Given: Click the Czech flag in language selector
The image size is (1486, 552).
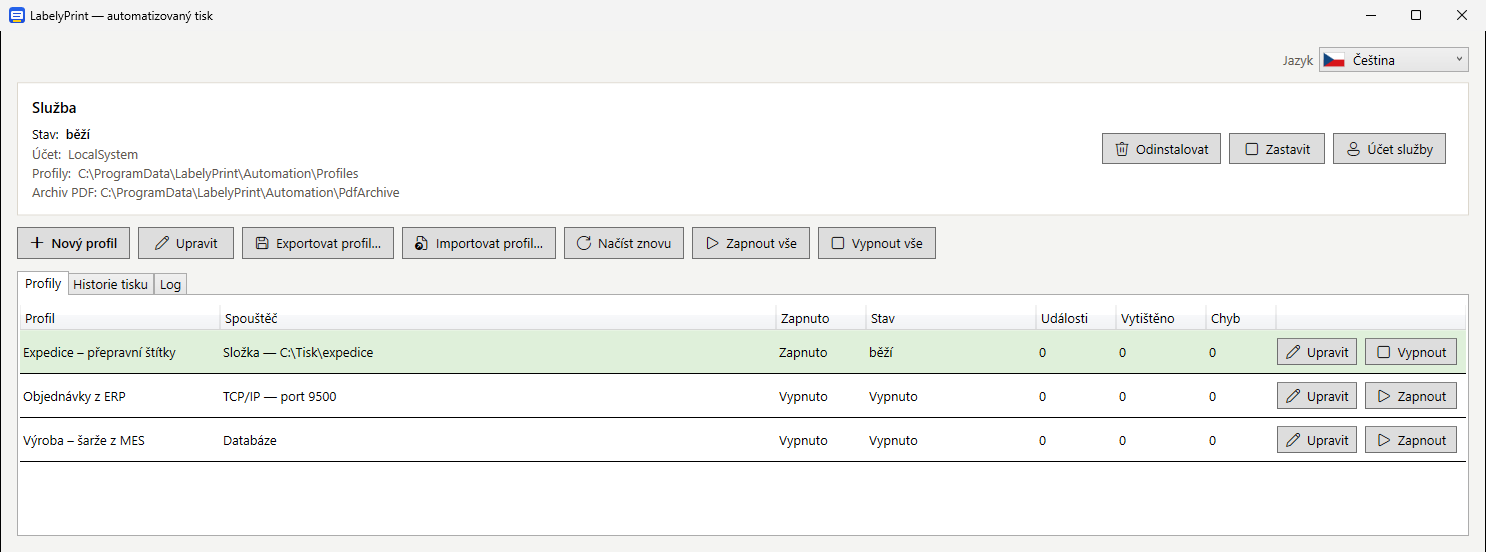Looking at the screenshot, I should tap(1334, 60).
